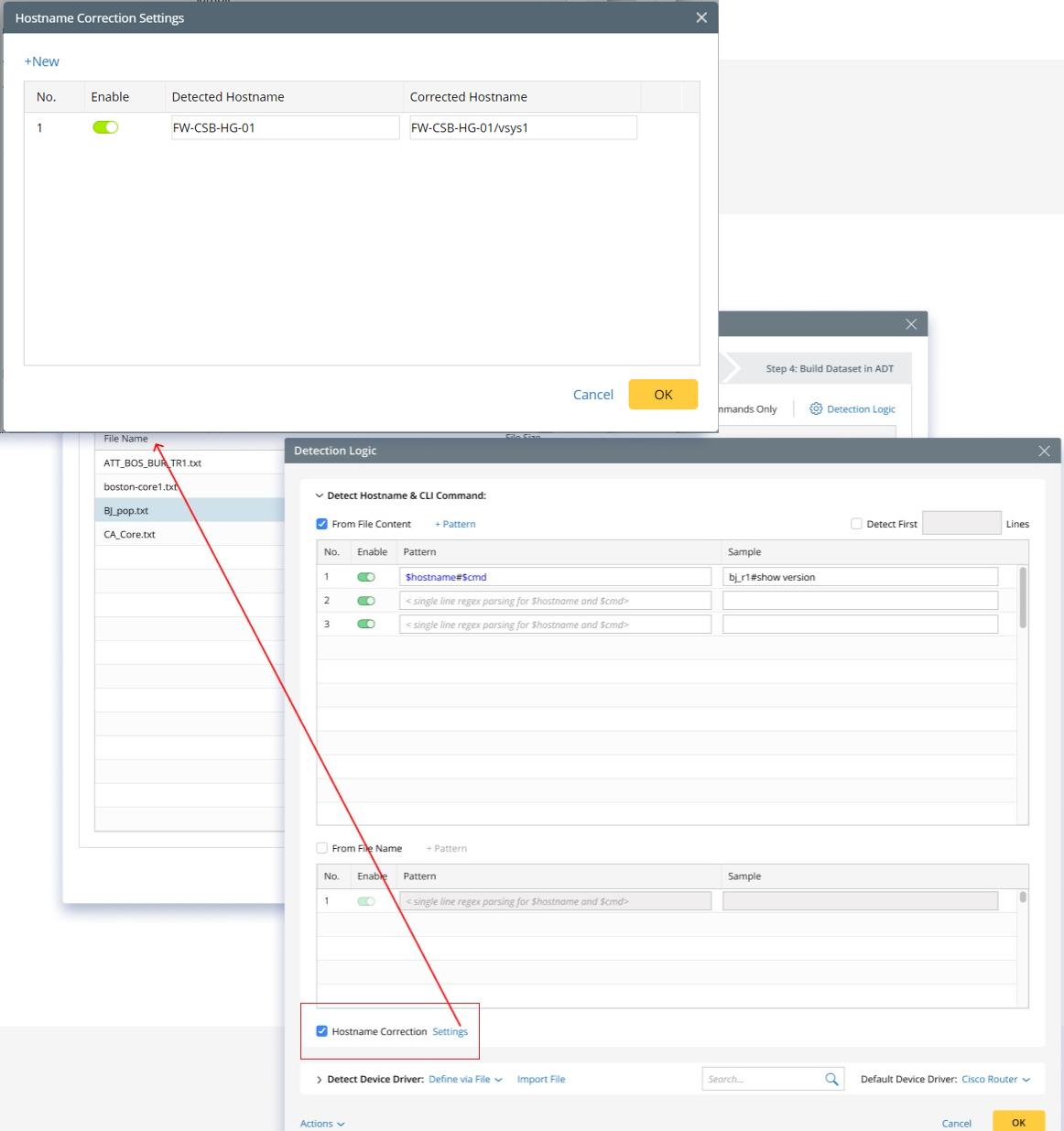Close the Hostname Correction Settings dialog
1064x1131 pixels.
point(701,17)
